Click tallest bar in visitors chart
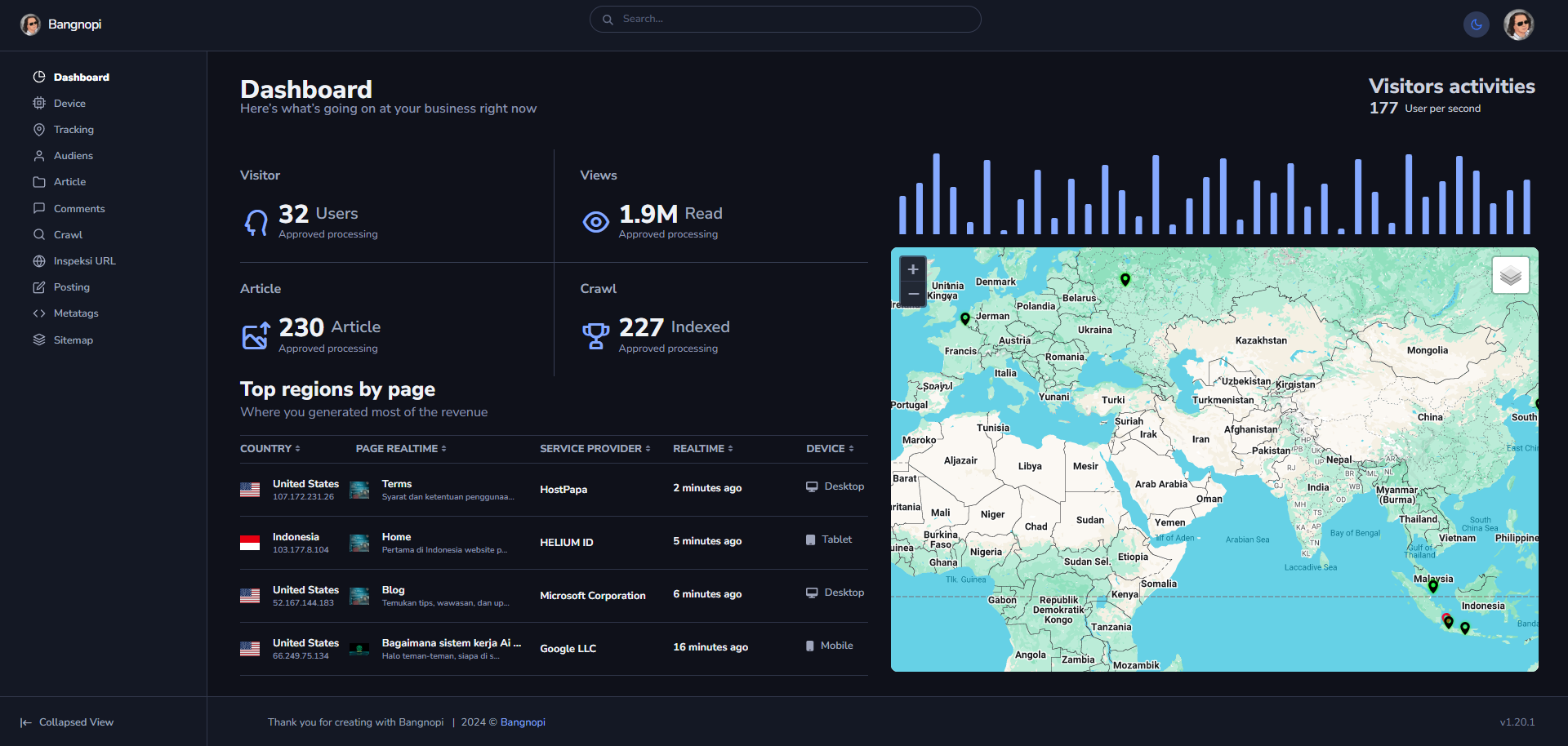Viewport: 1568px width, 746px height. (x=936, y=194)
